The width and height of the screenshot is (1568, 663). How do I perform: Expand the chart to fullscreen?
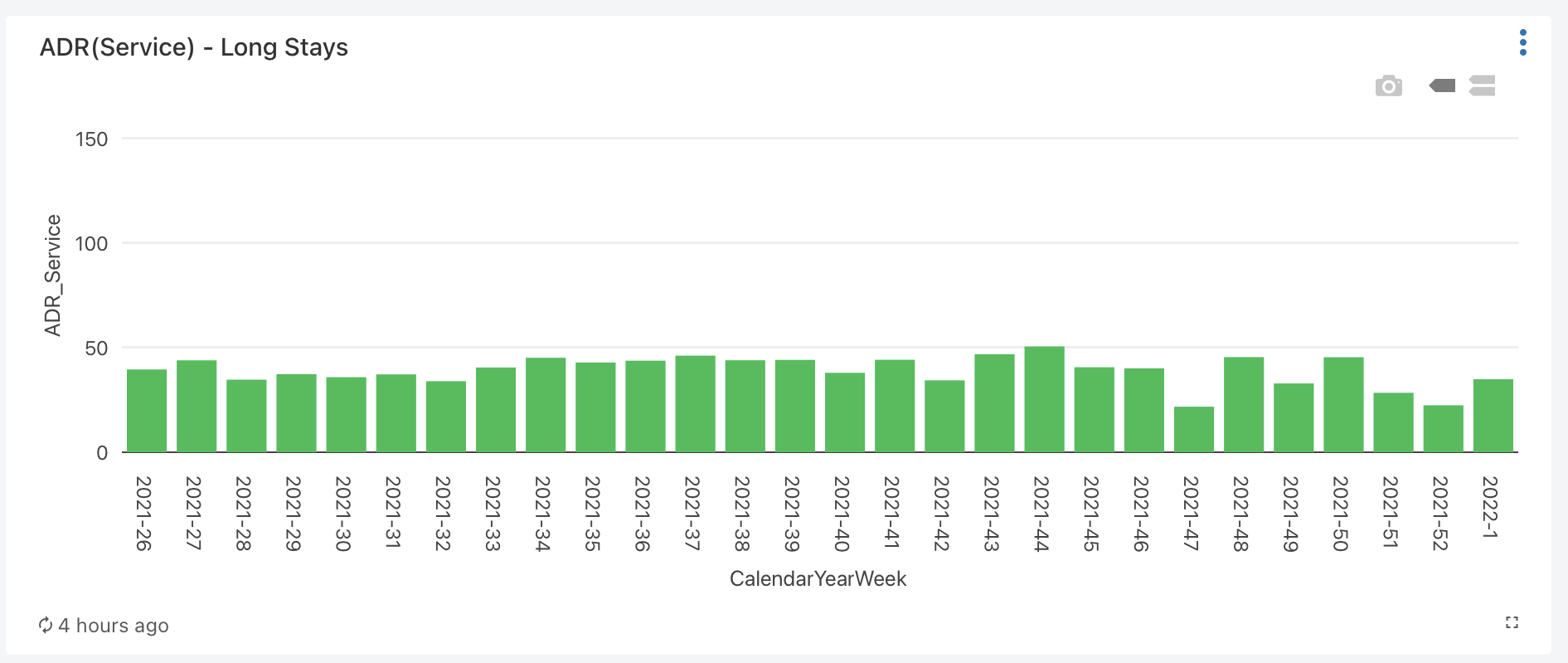click(1512, 622)
